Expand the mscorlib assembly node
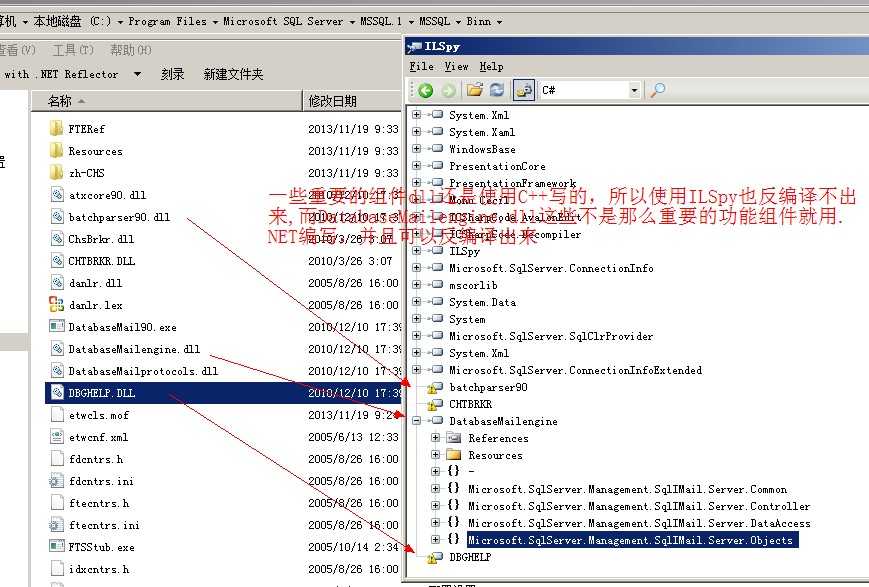Image resolution: width=869 pixels, height=587 pixels. tap(417, 284)
